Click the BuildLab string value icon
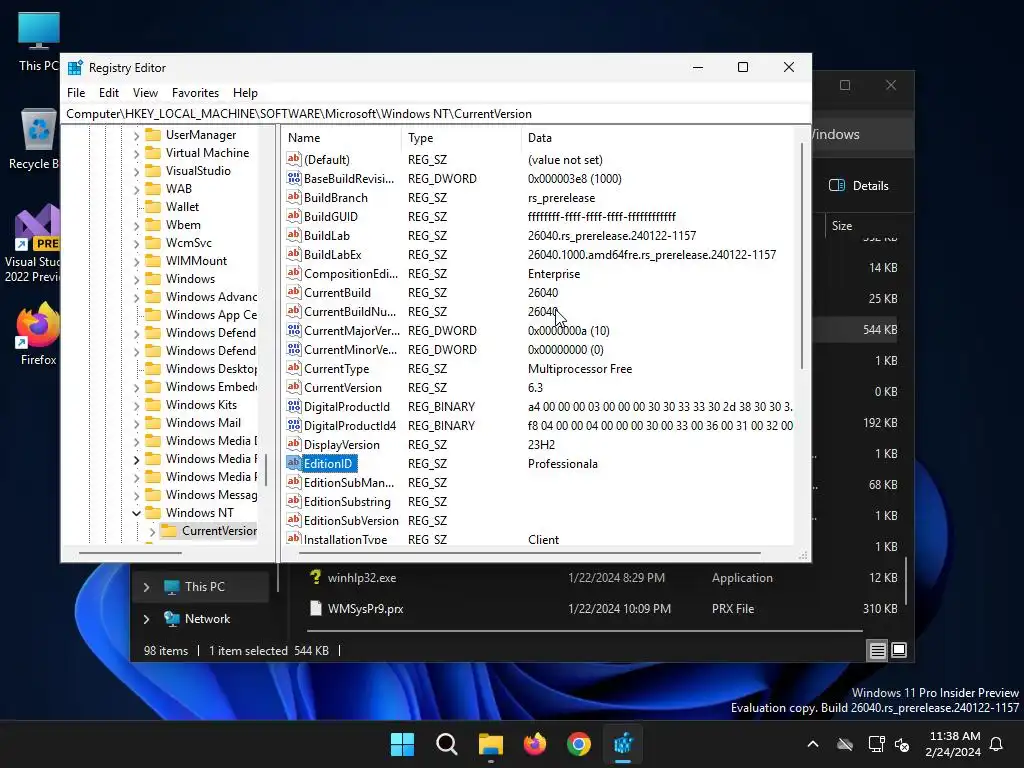The image size is (1024, 768). (x=294, y=234)
